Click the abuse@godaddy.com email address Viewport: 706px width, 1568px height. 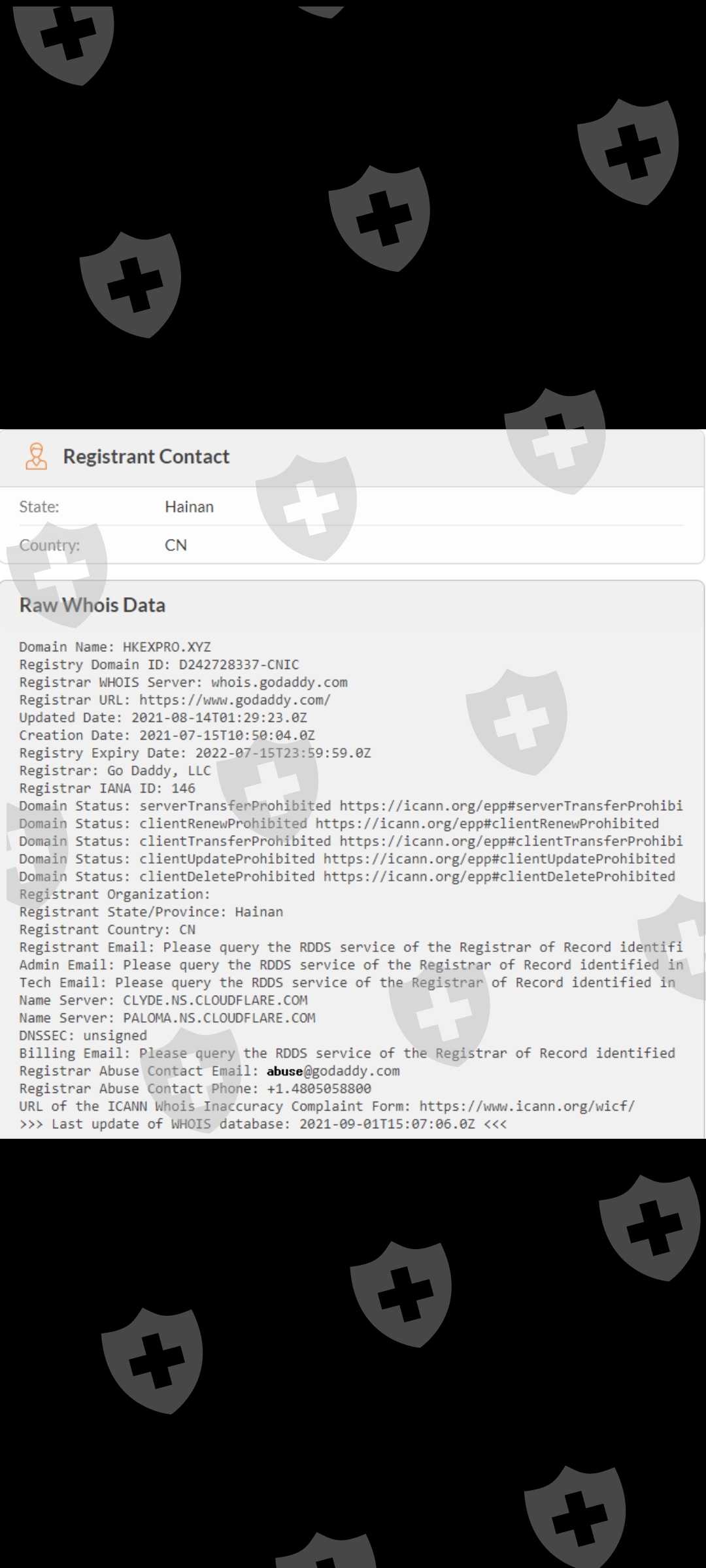[333, 1071]
